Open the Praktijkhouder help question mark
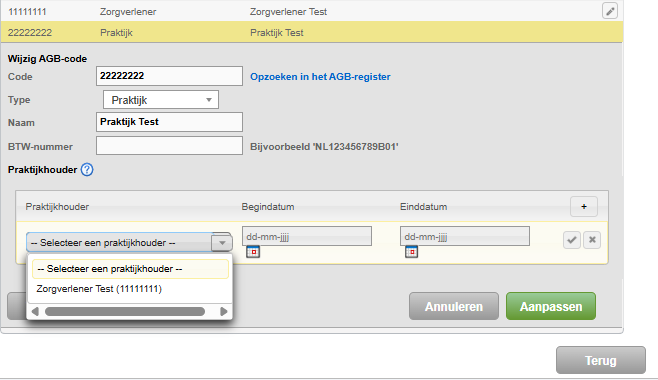658x380 pixels. point(87,170)
